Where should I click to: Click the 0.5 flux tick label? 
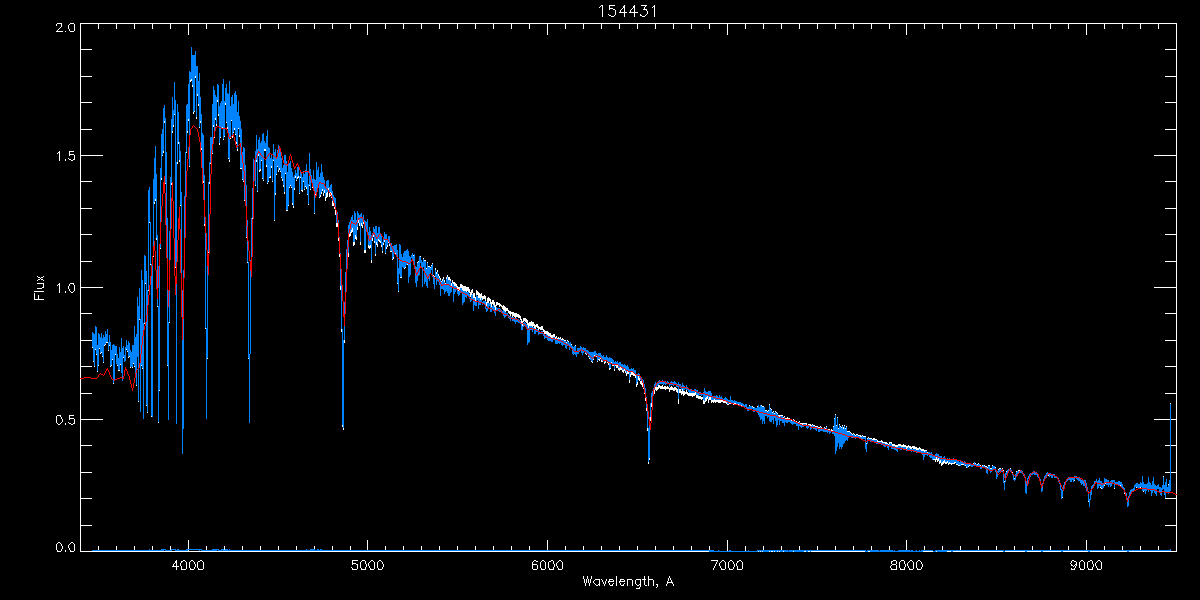65,419
